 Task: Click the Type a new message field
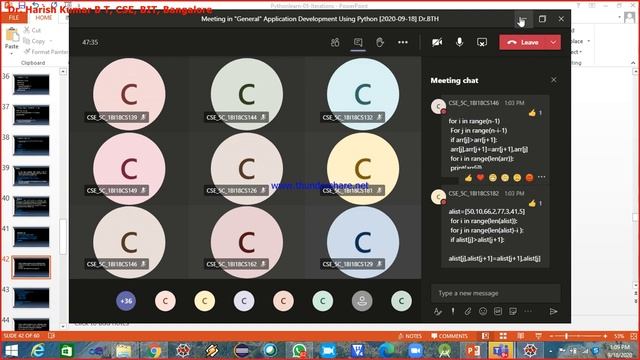tap(496, 293)
